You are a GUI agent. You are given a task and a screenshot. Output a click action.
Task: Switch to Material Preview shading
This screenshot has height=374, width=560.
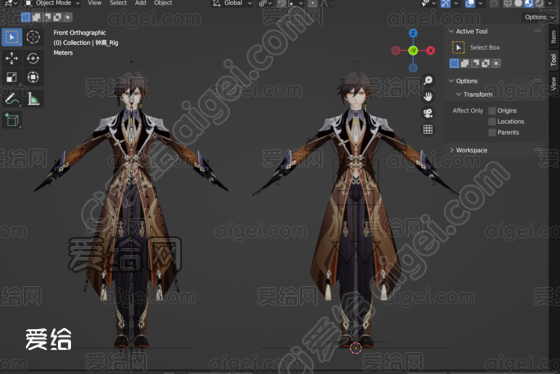529,4
